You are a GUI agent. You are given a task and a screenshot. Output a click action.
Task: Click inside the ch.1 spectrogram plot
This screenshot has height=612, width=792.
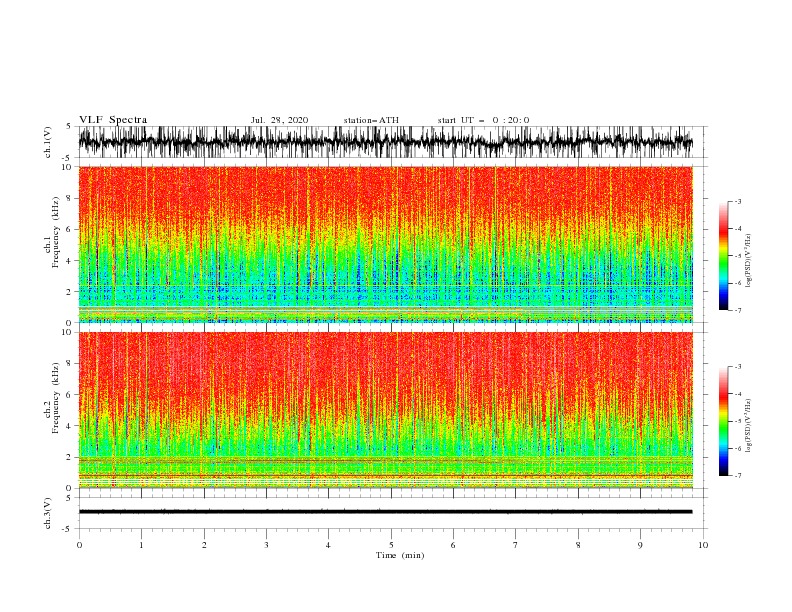pos(386,244)
